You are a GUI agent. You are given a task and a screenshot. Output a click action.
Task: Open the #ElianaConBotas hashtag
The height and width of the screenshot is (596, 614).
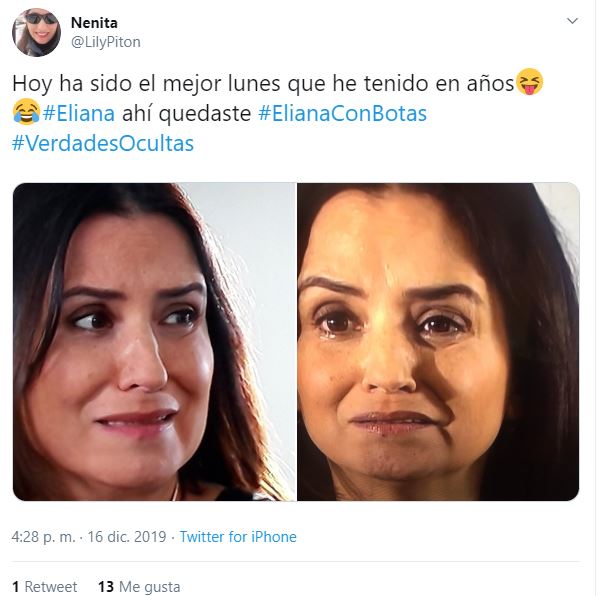click(343, 114)
